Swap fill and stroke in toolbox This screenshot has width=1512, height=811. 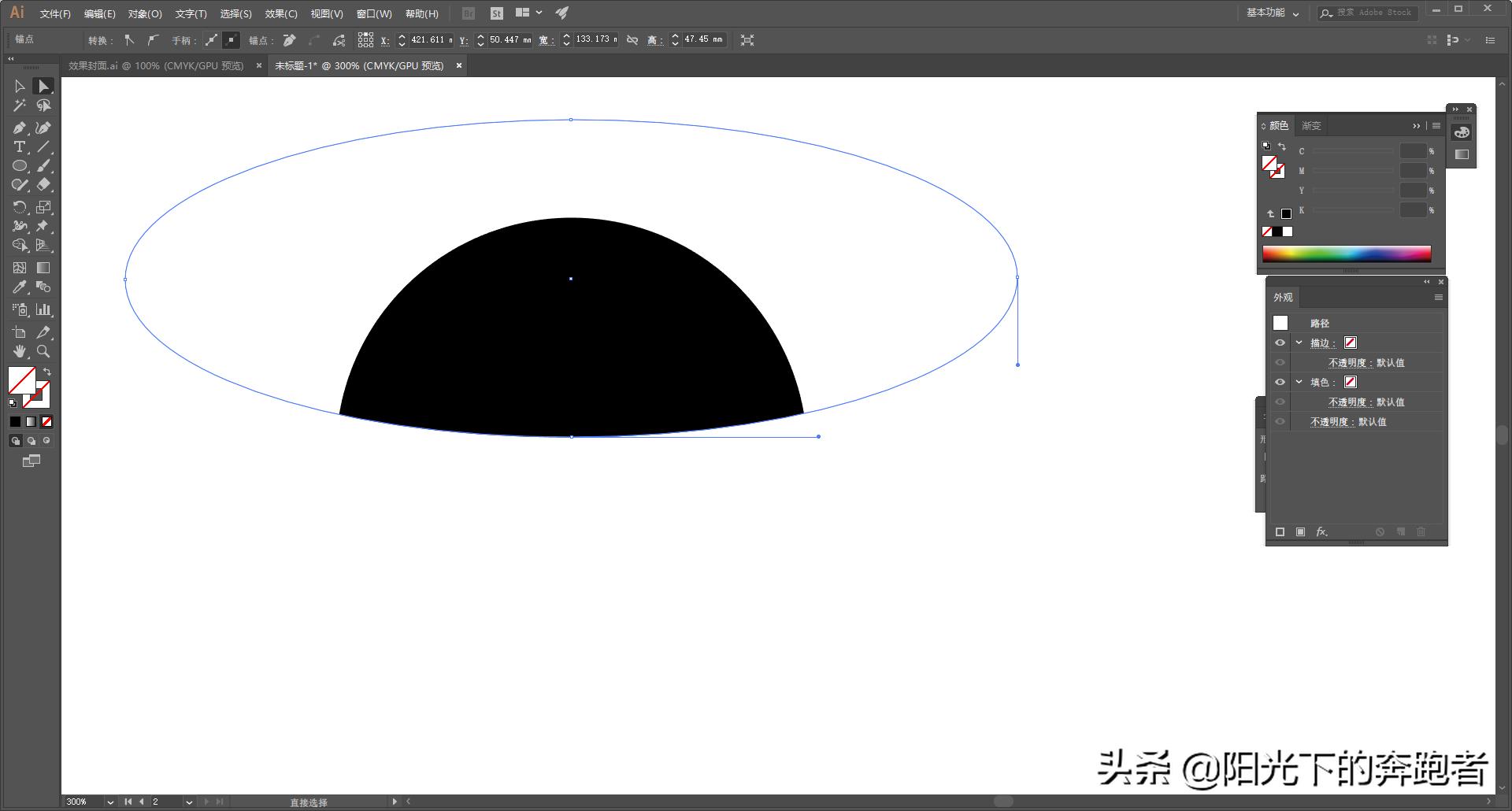tap(47, 372)
